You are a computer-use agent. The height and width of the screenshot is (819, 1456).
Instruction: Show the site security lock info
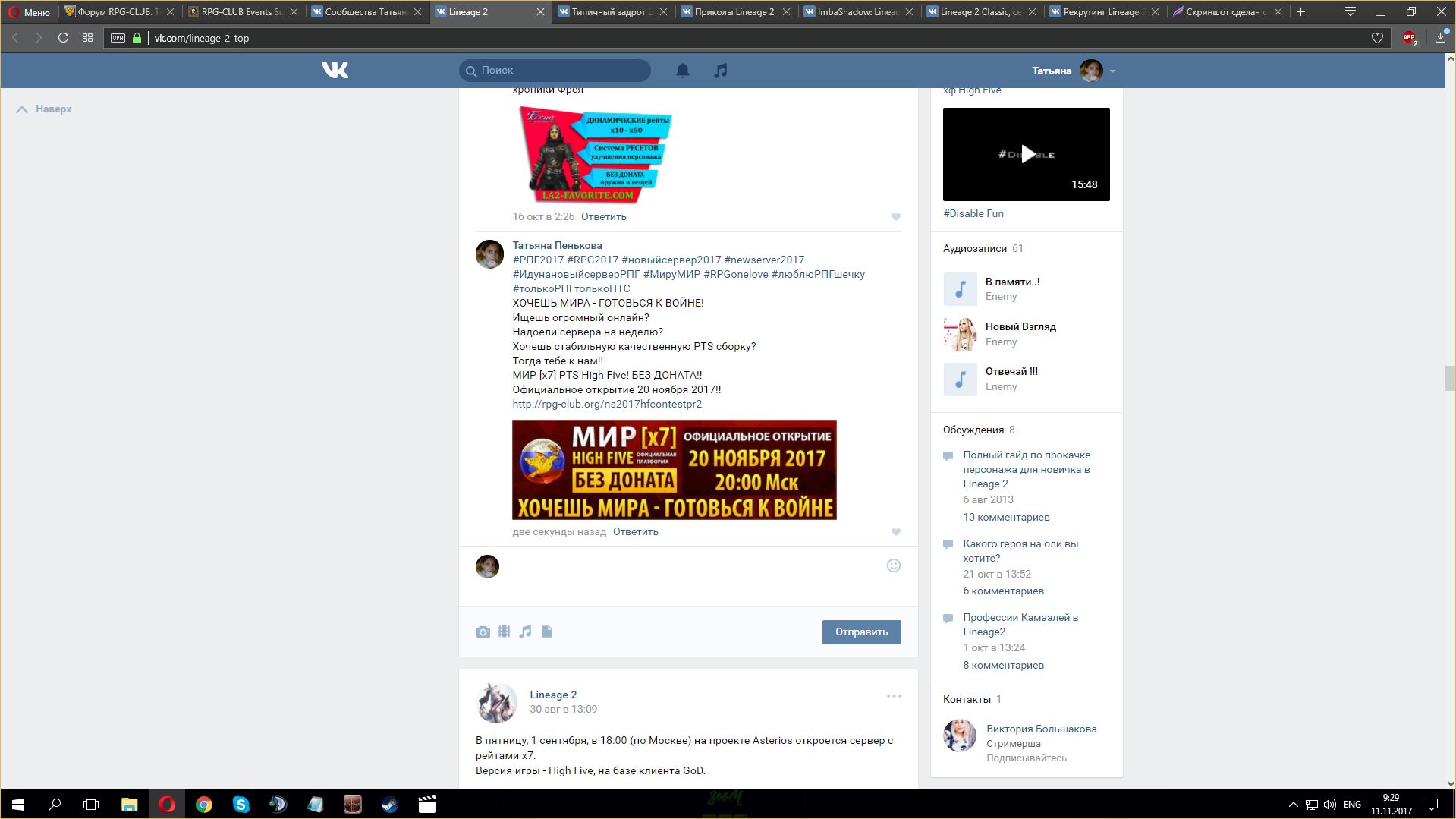(x=137, y=38)
